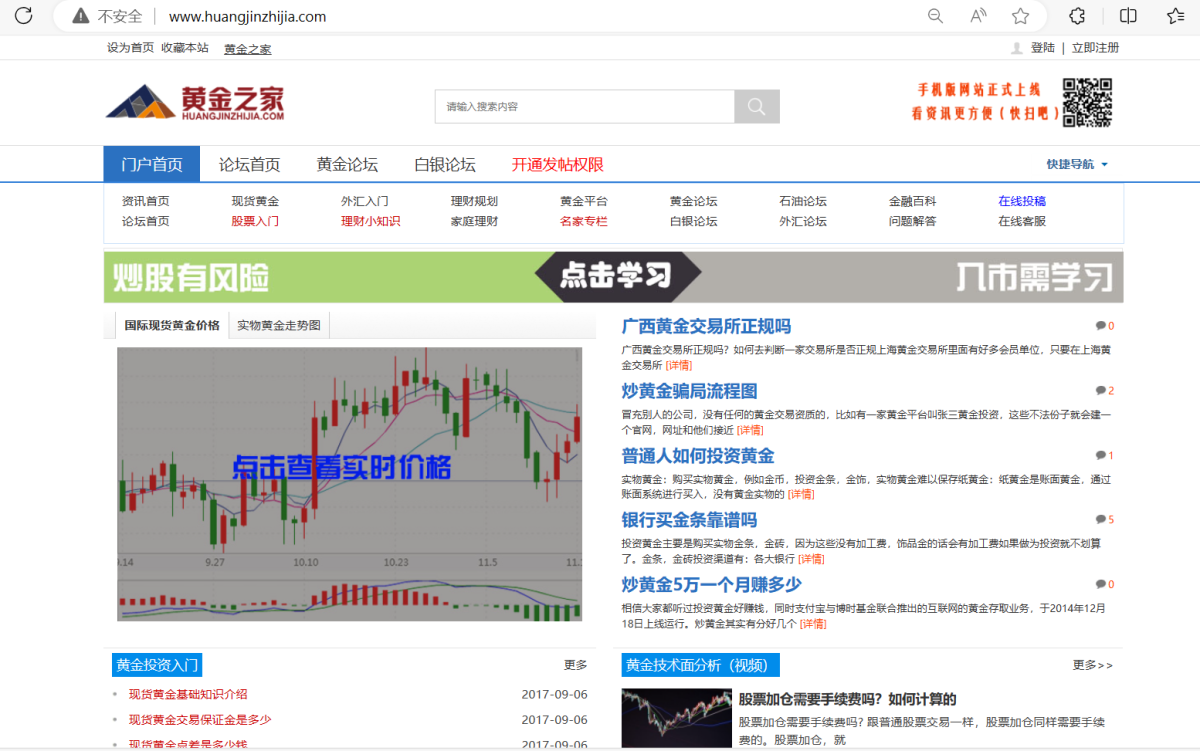Select 白银论坛 from the navigation bar
The width and height of the screenshot is (1200, 751).
pos(444,163)
